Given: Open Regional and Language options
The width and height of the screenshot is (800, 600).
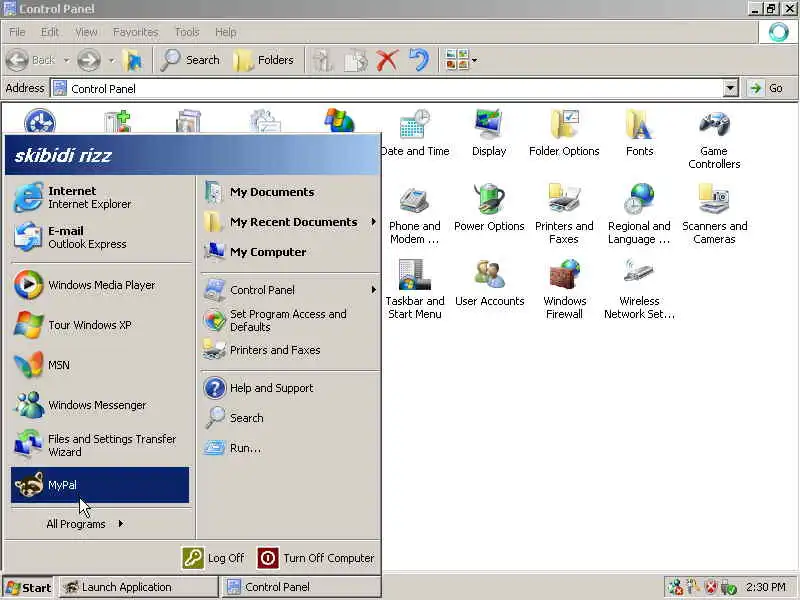Looking at the screenshot, I should (639, 214).
